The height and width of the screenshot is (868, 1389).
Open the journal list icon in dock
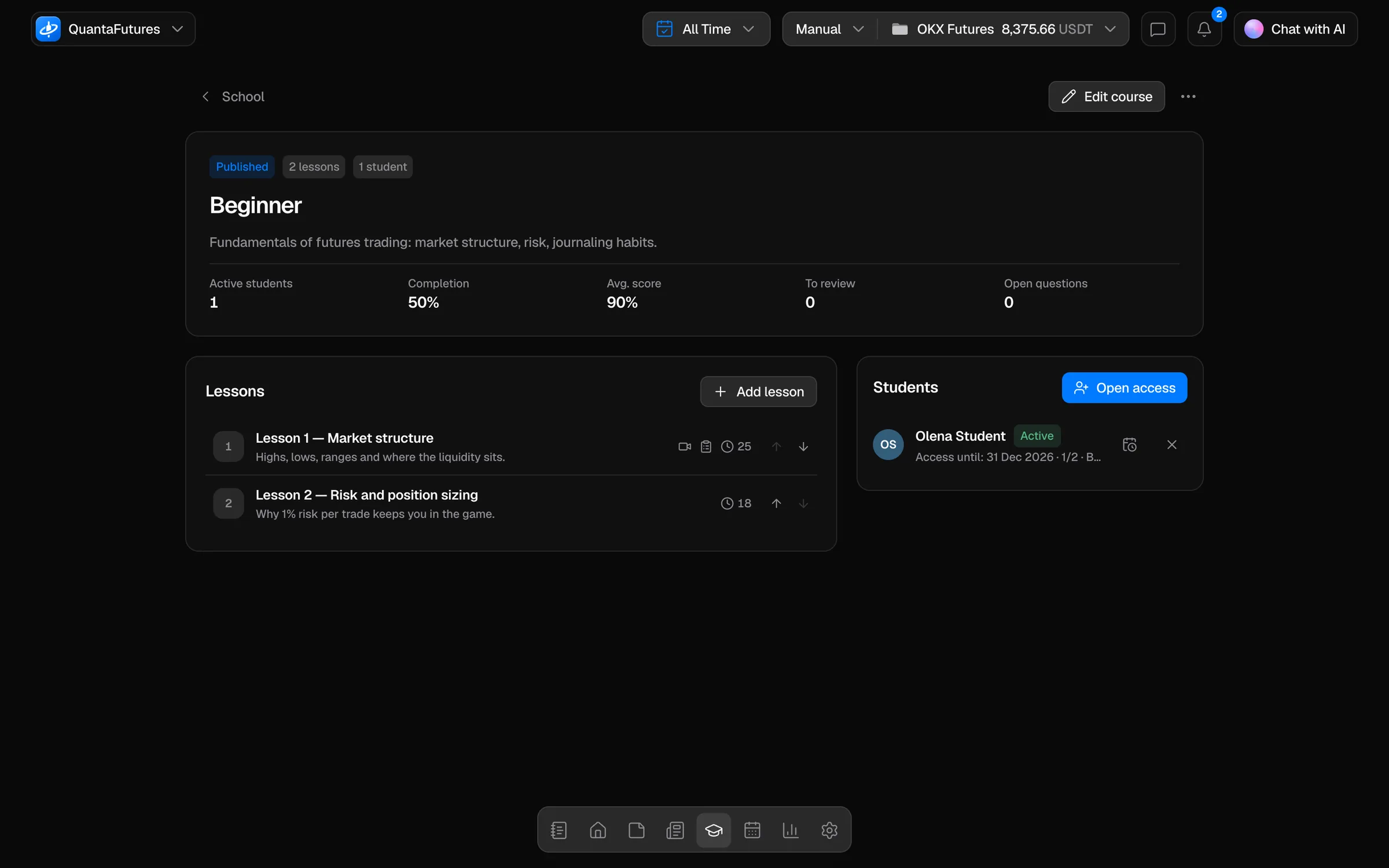tap(558, 830)
